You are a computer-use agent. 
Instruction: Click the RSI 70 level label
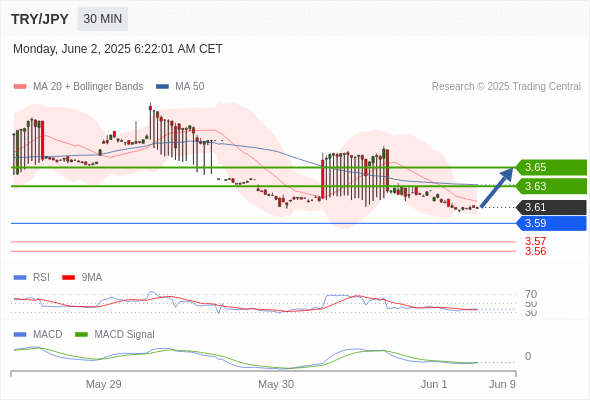pyautogui.click(x=531, y=294)
